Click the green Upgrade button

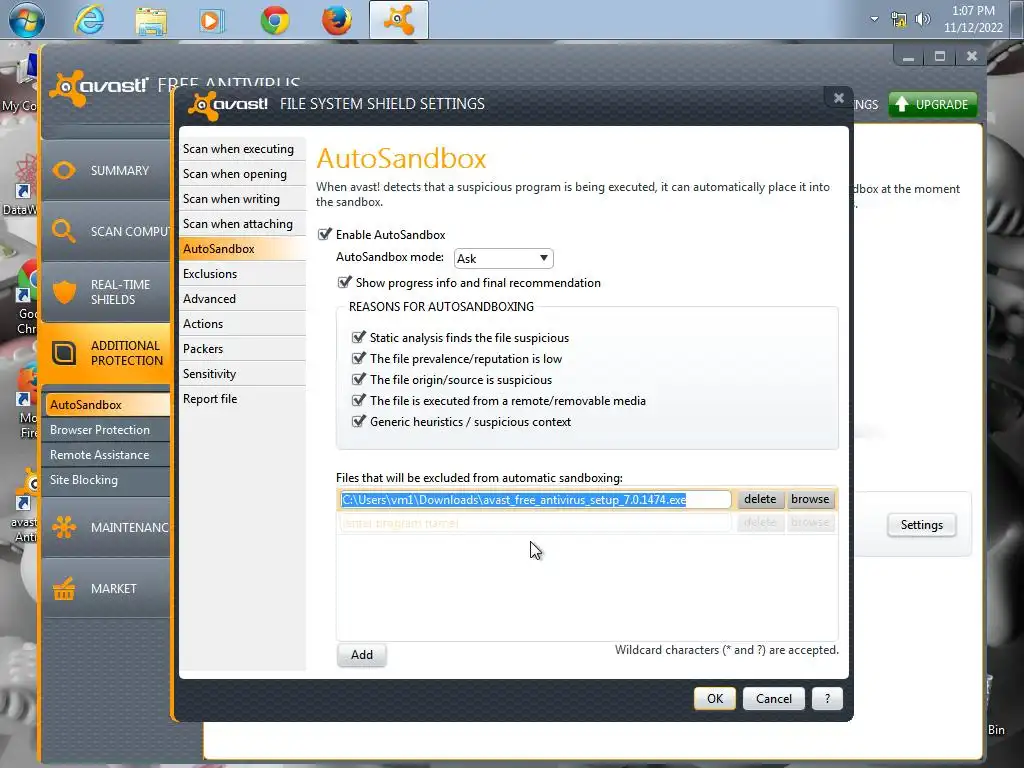(933, 104)
